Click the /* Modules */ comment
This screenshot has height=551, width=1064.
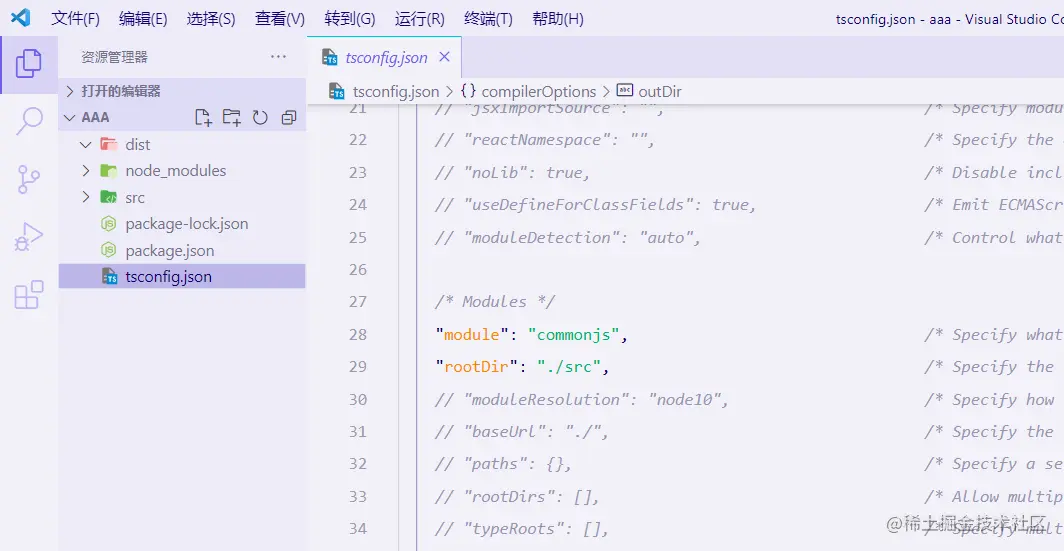pyautogui.click(x=495, y=301)
